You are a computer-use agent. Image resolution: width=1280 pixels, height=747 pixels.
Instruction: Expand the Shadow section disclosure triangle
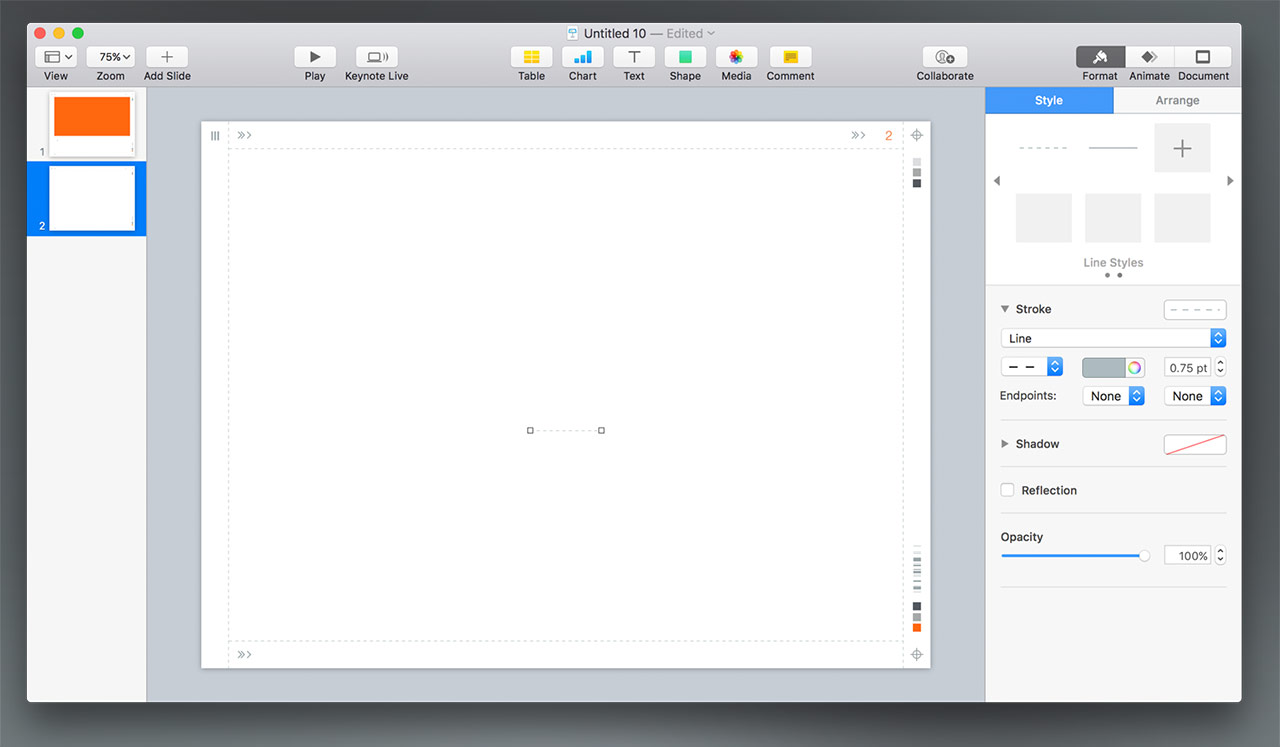coord(1005,444)
